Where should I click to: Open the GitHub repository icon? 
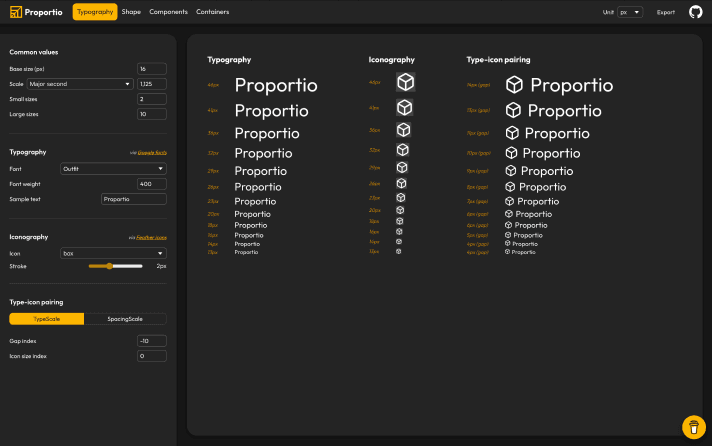click(695, 12)
